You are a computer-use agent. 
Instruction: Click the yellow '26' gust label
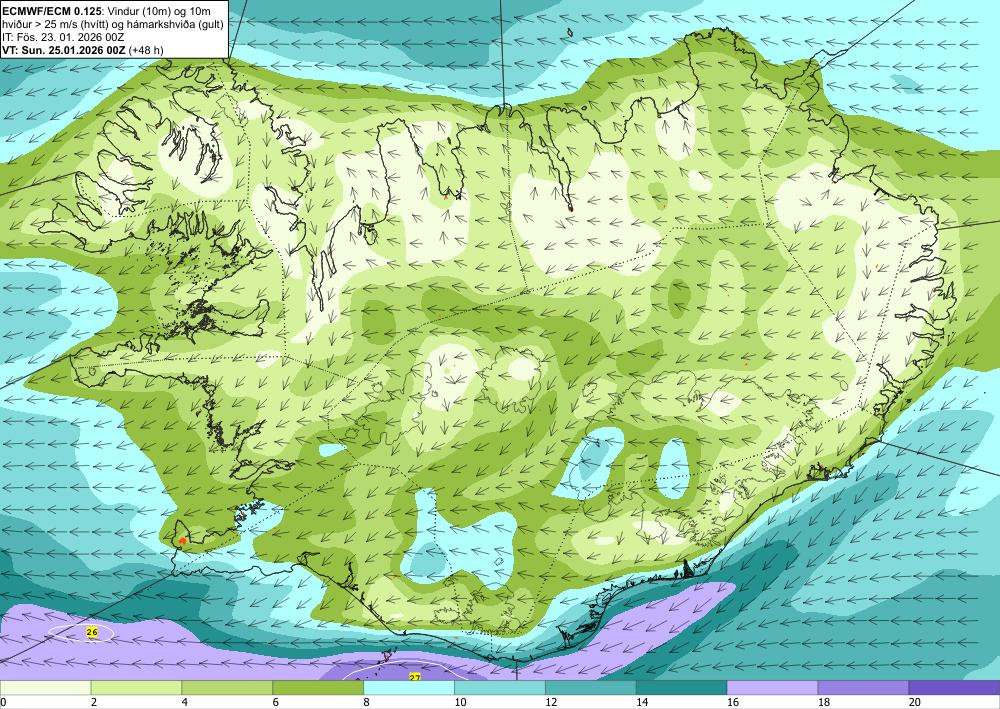click(92, 632)
